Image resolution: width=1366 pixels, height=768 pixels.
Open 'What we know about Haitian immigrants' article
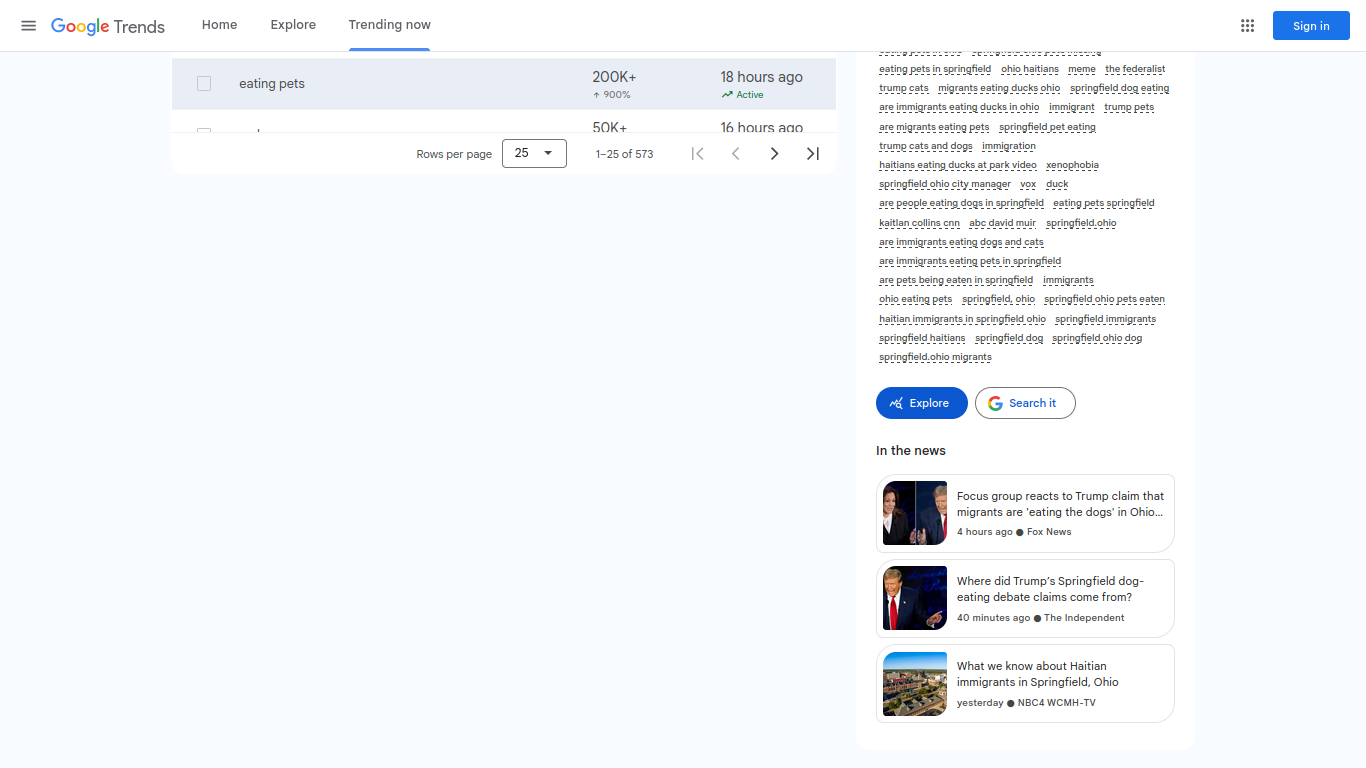pos(1025,683)
